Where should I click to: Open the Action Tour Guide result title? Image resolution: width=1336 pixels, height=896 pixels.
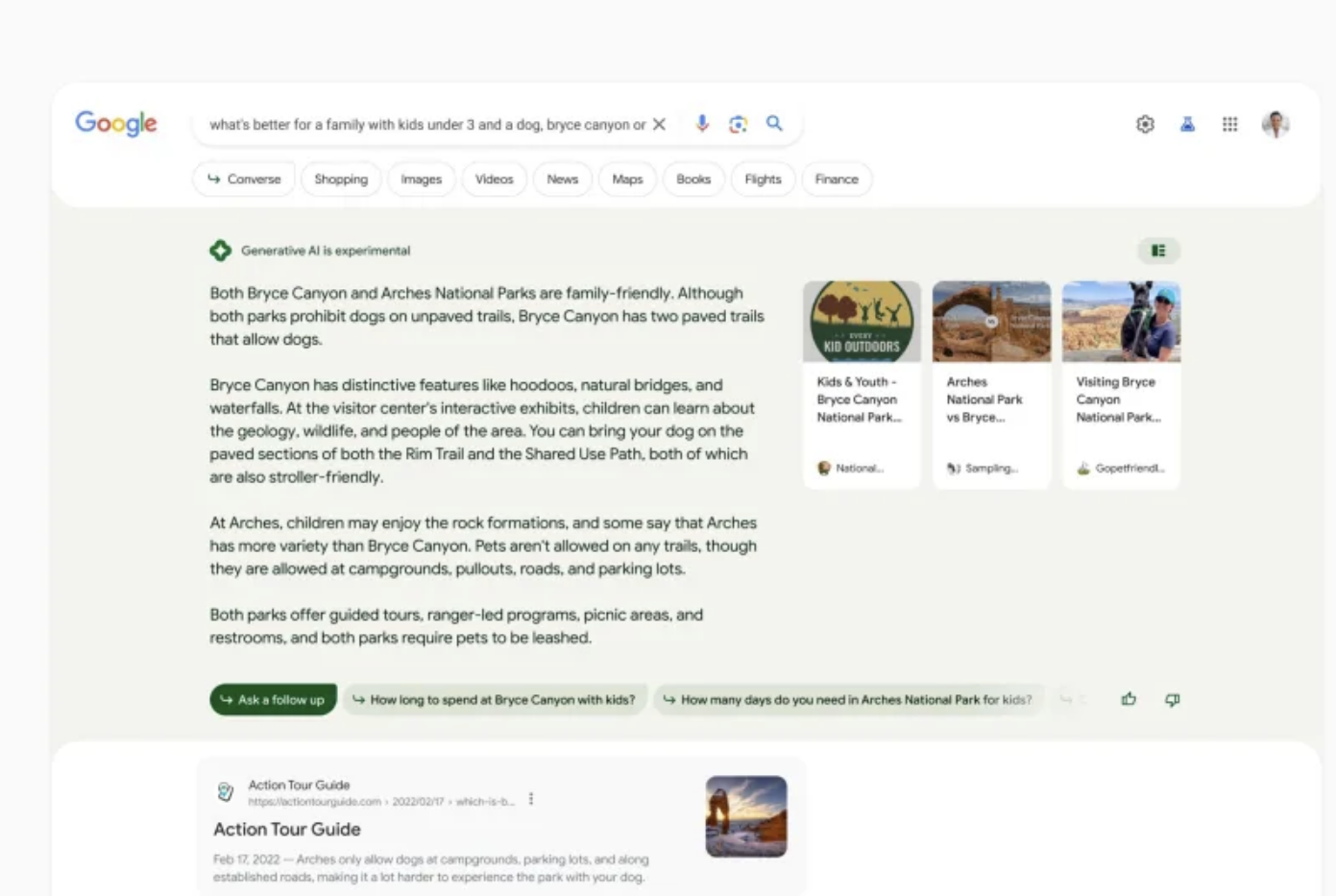(x=287, y=829)
